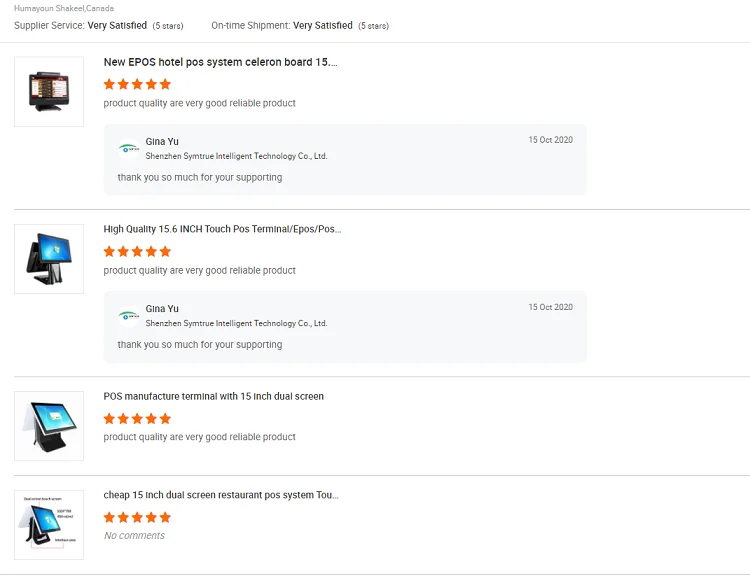This screenshot has height=576, width=750.
Task: Click star rating under New EPOS hotel pos
Action: point(137,84)
